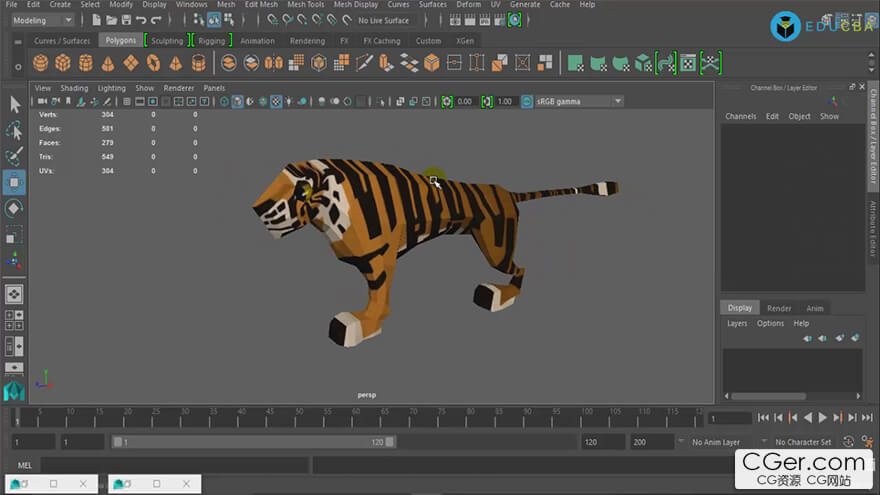Open the No Anim Layer dropdown
The width and height of the screenshot is (880, 495).
(717, 442)
